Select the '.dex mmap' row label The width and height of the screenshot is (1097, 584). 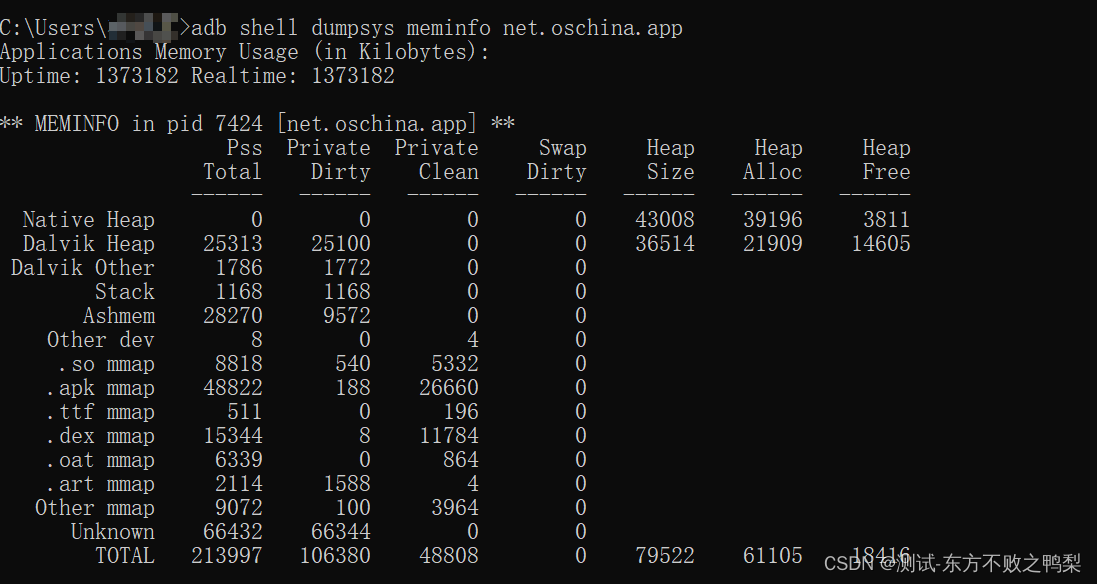(101, 436)
